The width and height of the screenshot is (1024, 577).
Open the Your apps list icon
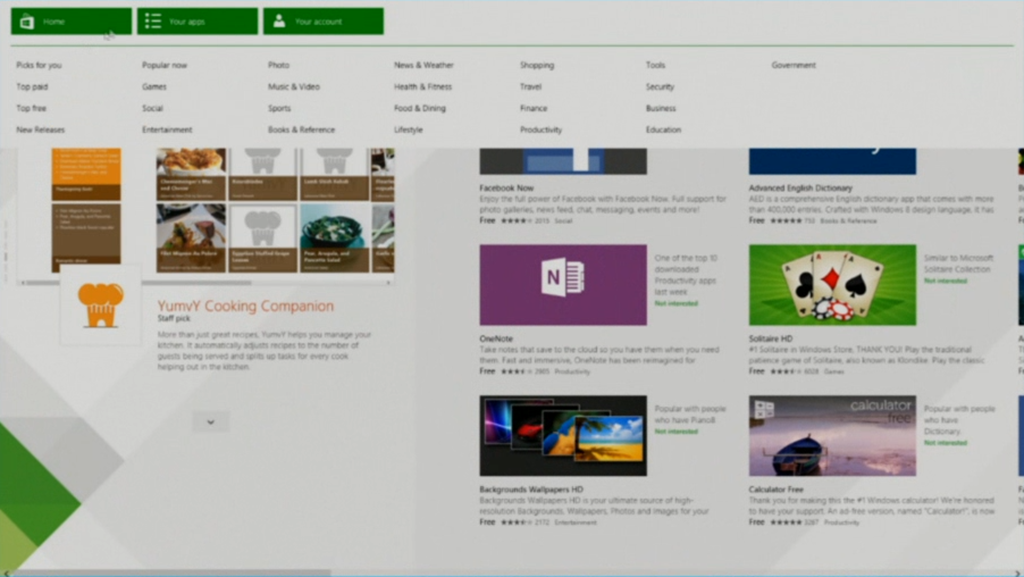(x=153, y=22)
